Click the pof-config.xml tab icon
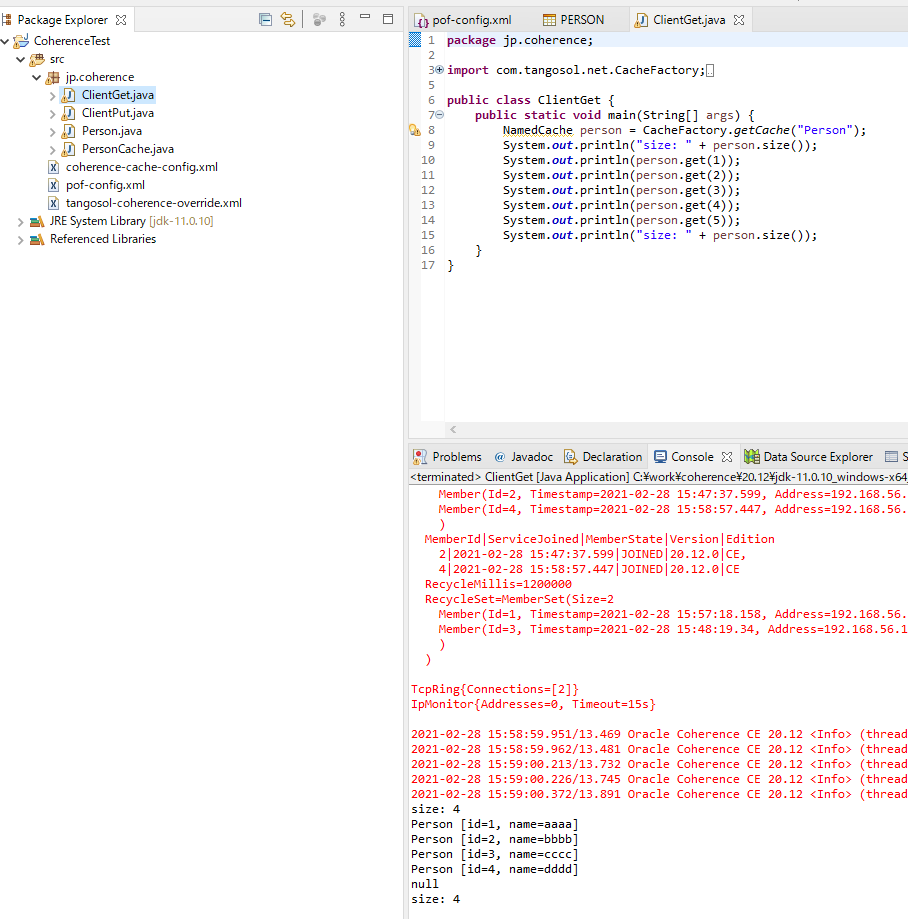 click(421, 21)
